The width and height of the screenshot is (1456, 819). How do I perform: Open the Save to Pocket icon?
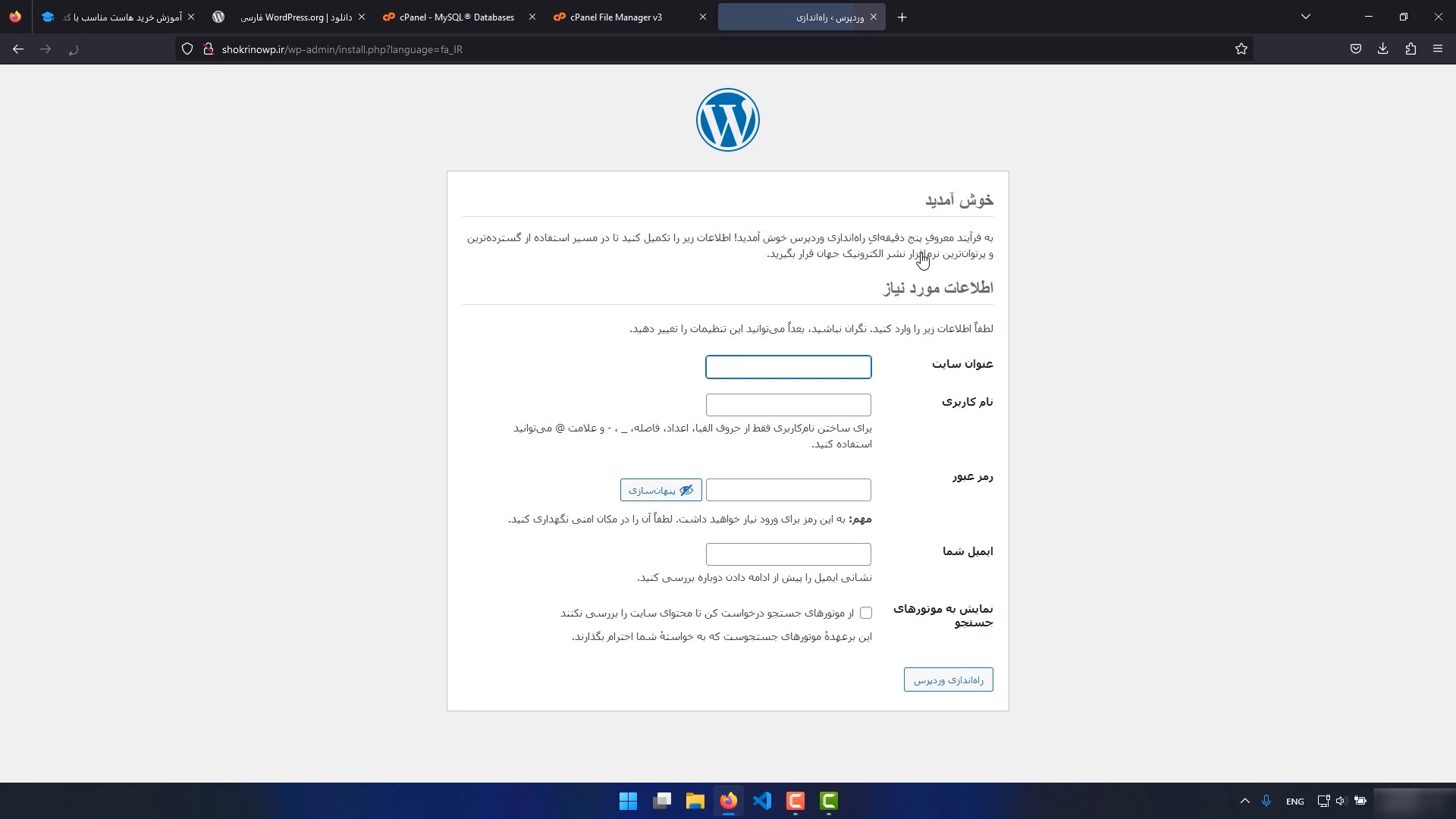coord(1356,49)
